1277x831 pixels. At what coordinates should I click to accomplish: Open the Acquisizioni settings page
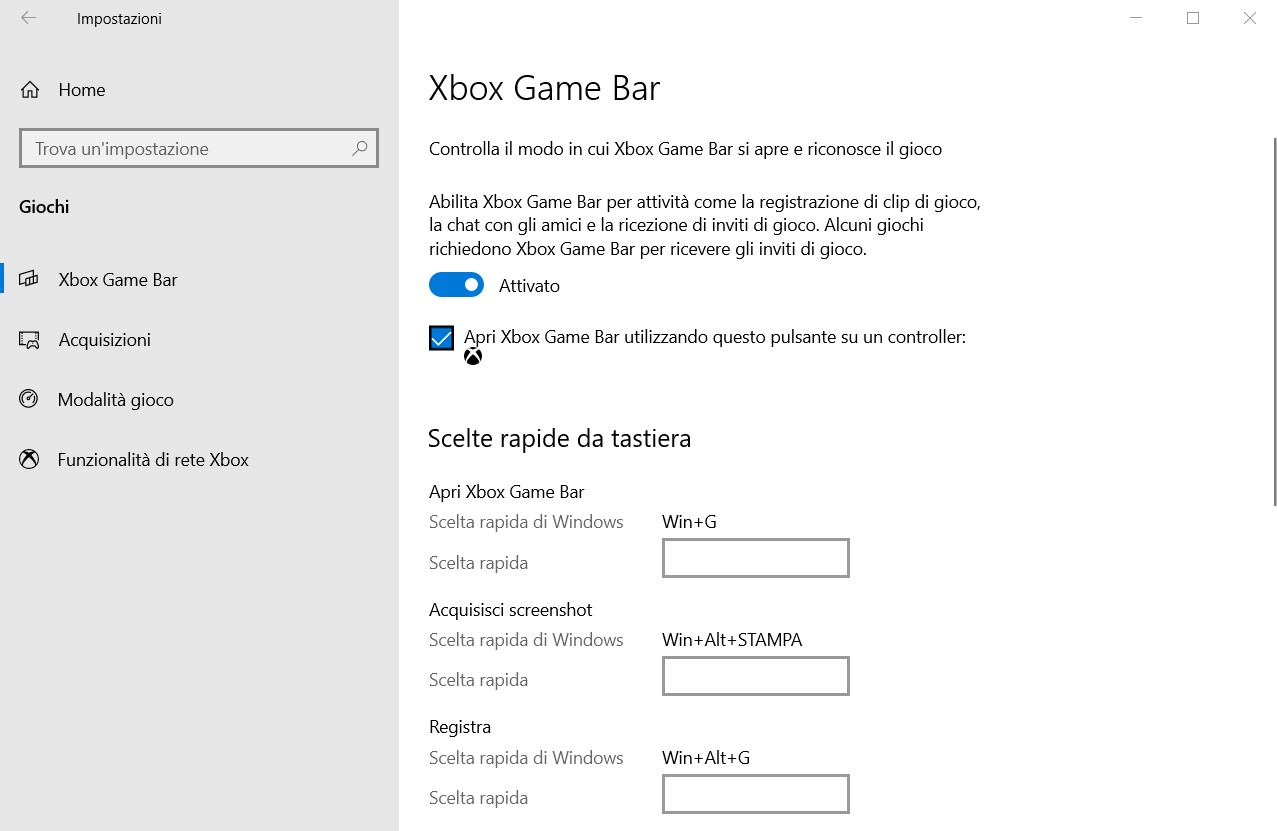(x=199, y=340)
